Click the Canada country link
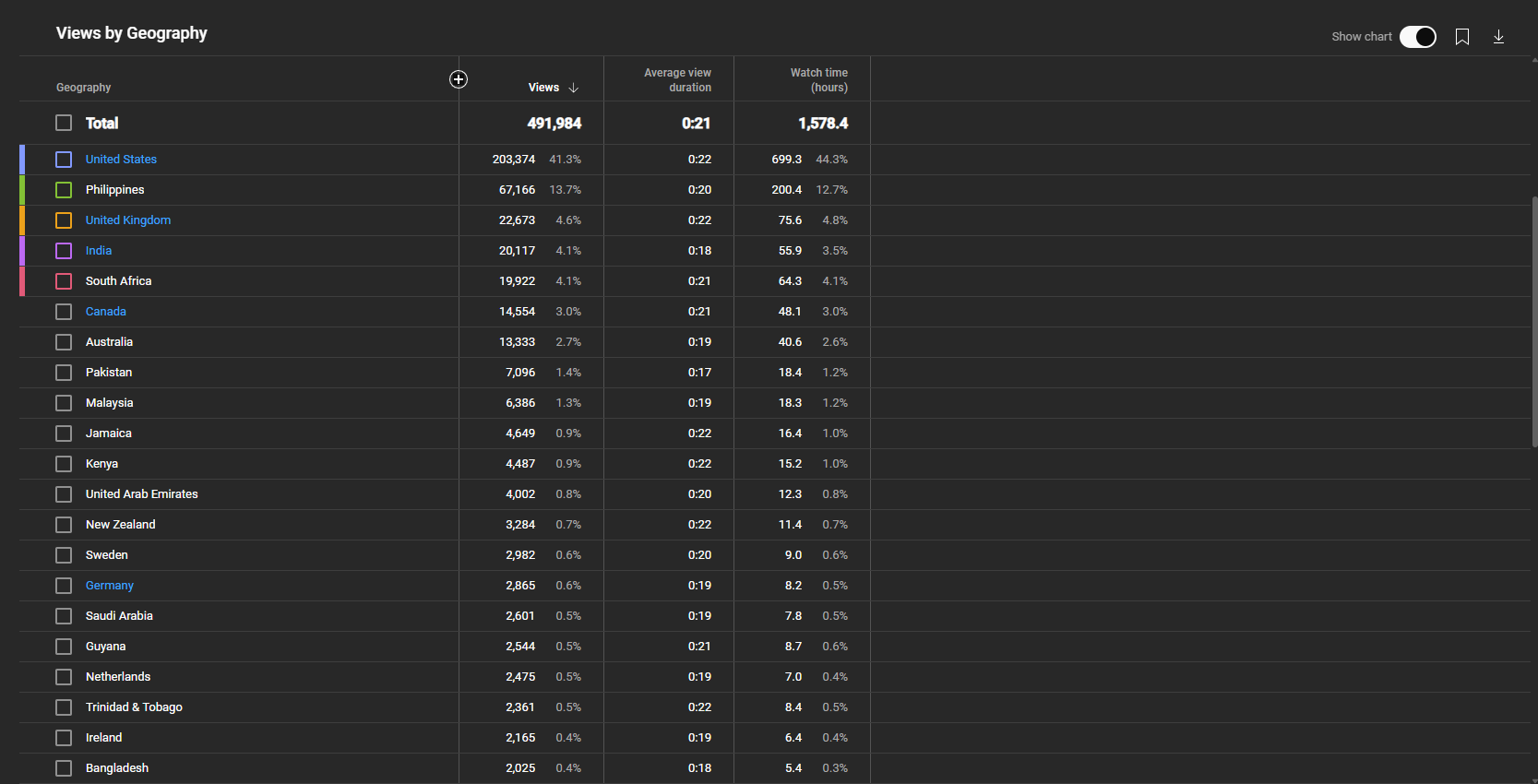The height and width of the screenshot is (784, 1538). click(106, 312)
